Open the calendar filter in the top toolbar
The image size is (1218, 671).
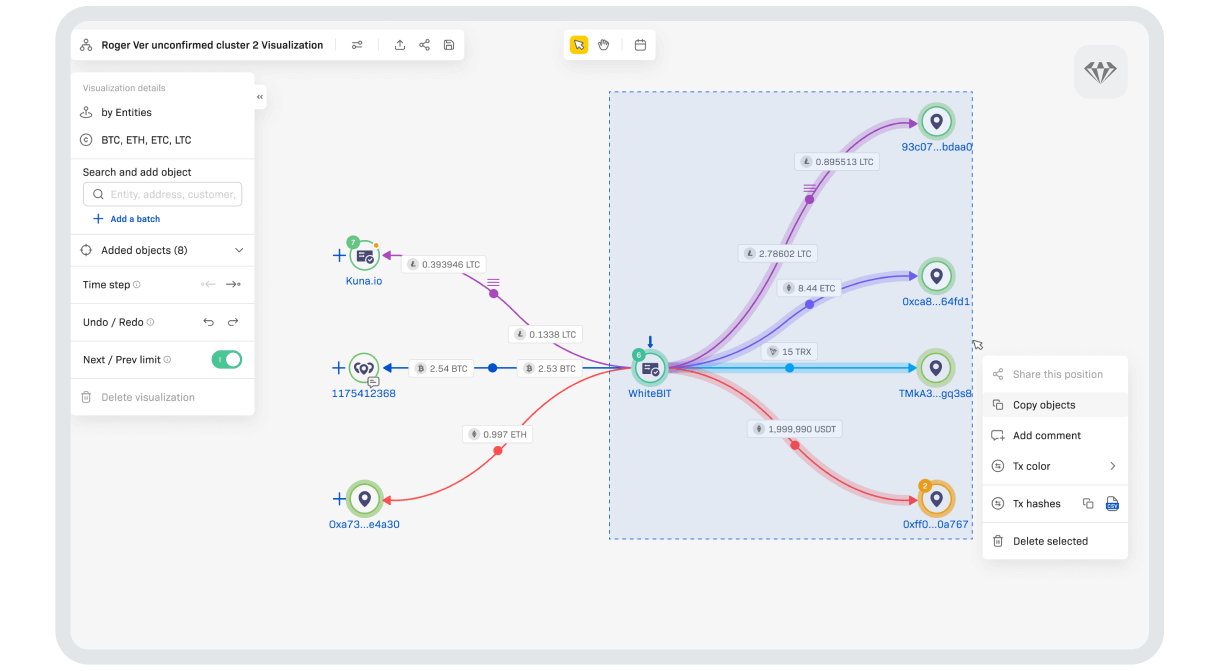640,44
